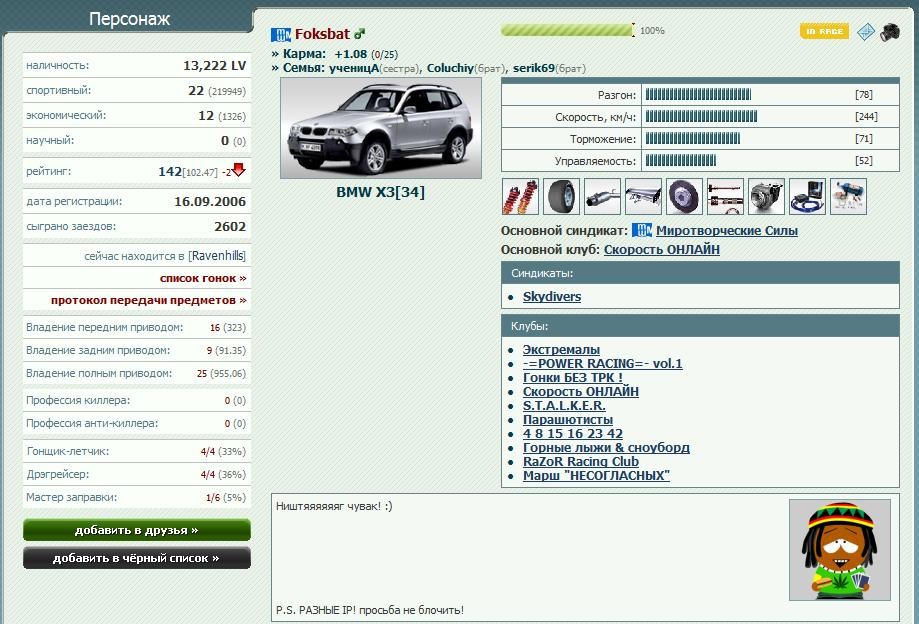Click the turbocharger part icon

[x=767, y=196]
